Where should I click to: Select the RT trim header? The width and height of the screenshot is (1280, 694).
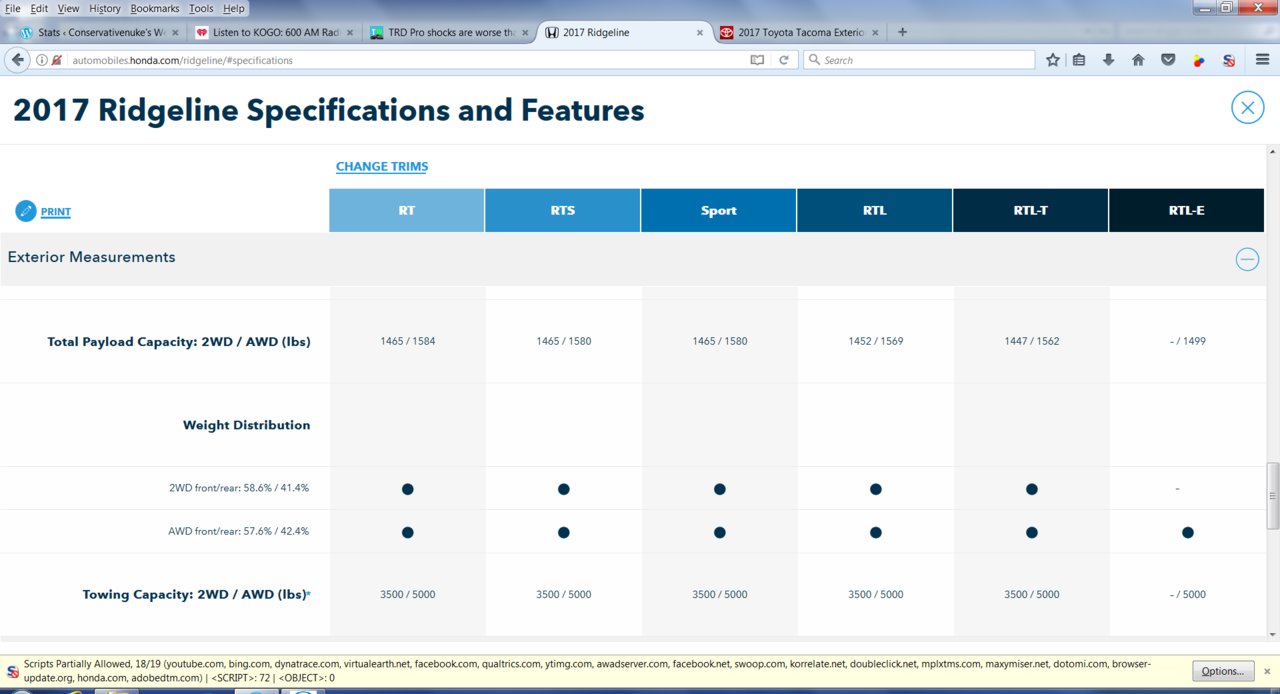[407, 210]
